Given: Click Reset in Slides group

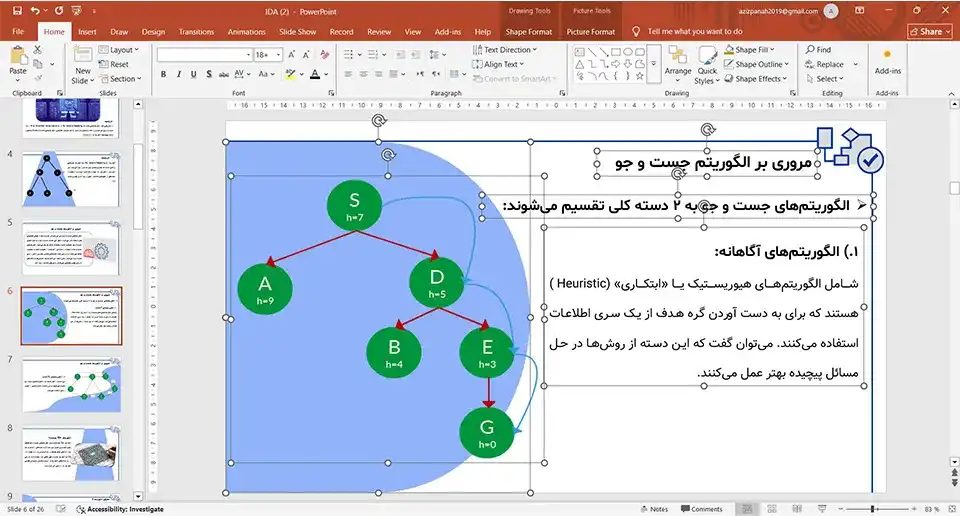Looking at the screenshot, I should click(x=114, y=64).
